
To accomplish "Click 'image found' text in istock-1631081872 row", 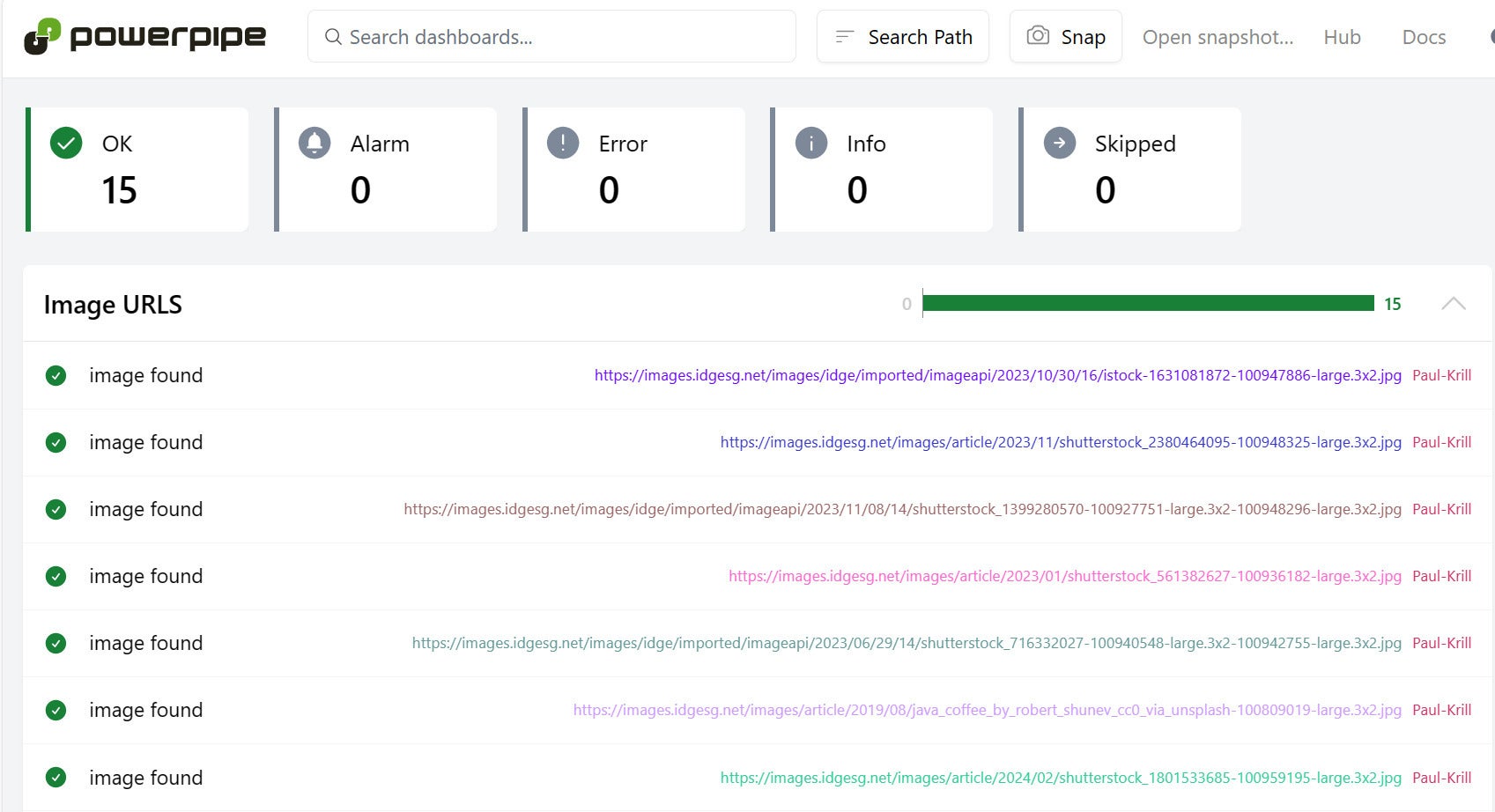I will coord(145,375).
